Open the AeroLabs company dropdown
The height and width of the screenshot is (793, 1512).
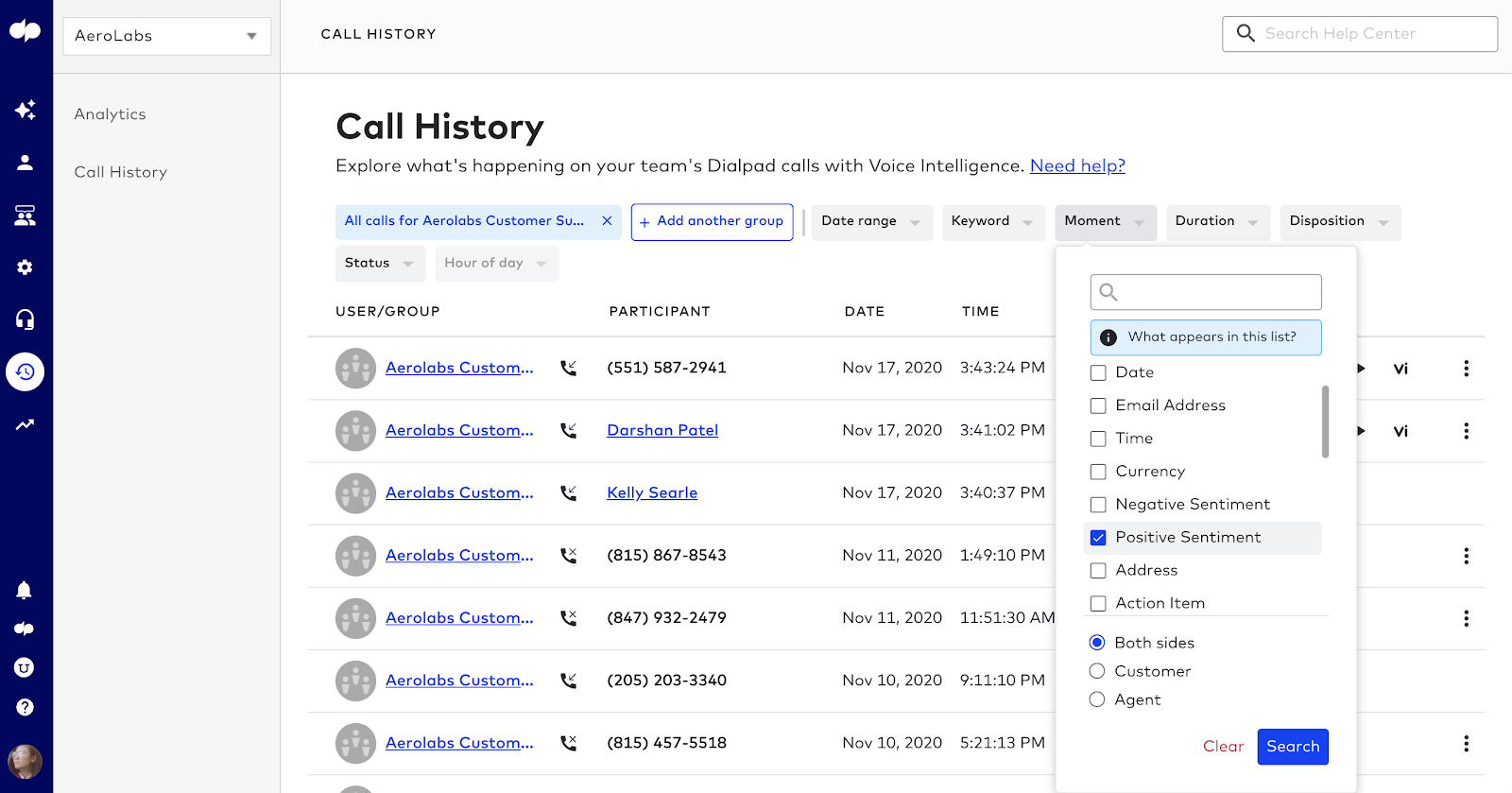[166, 36]
